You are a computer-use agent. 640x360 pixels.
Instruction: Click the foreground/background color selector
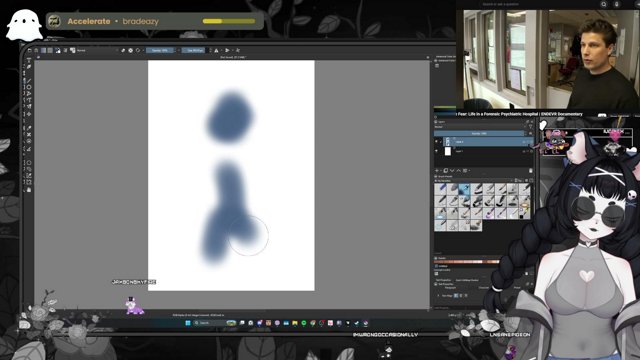pyautogui.click(x=58, y=51)
